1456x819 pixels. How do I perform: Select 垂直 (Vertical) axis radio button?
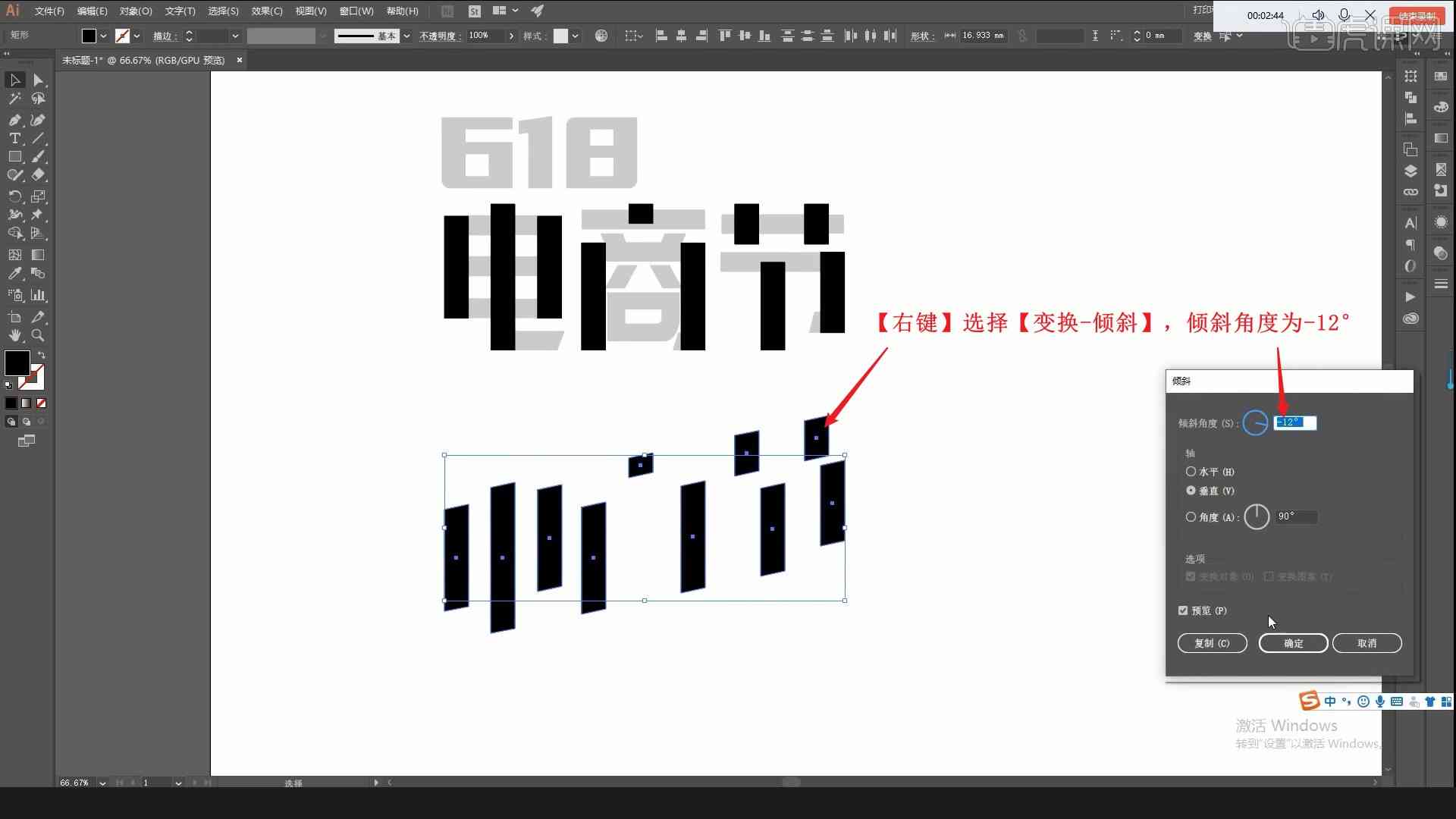pyautogui.click(x=1191, y=490)
